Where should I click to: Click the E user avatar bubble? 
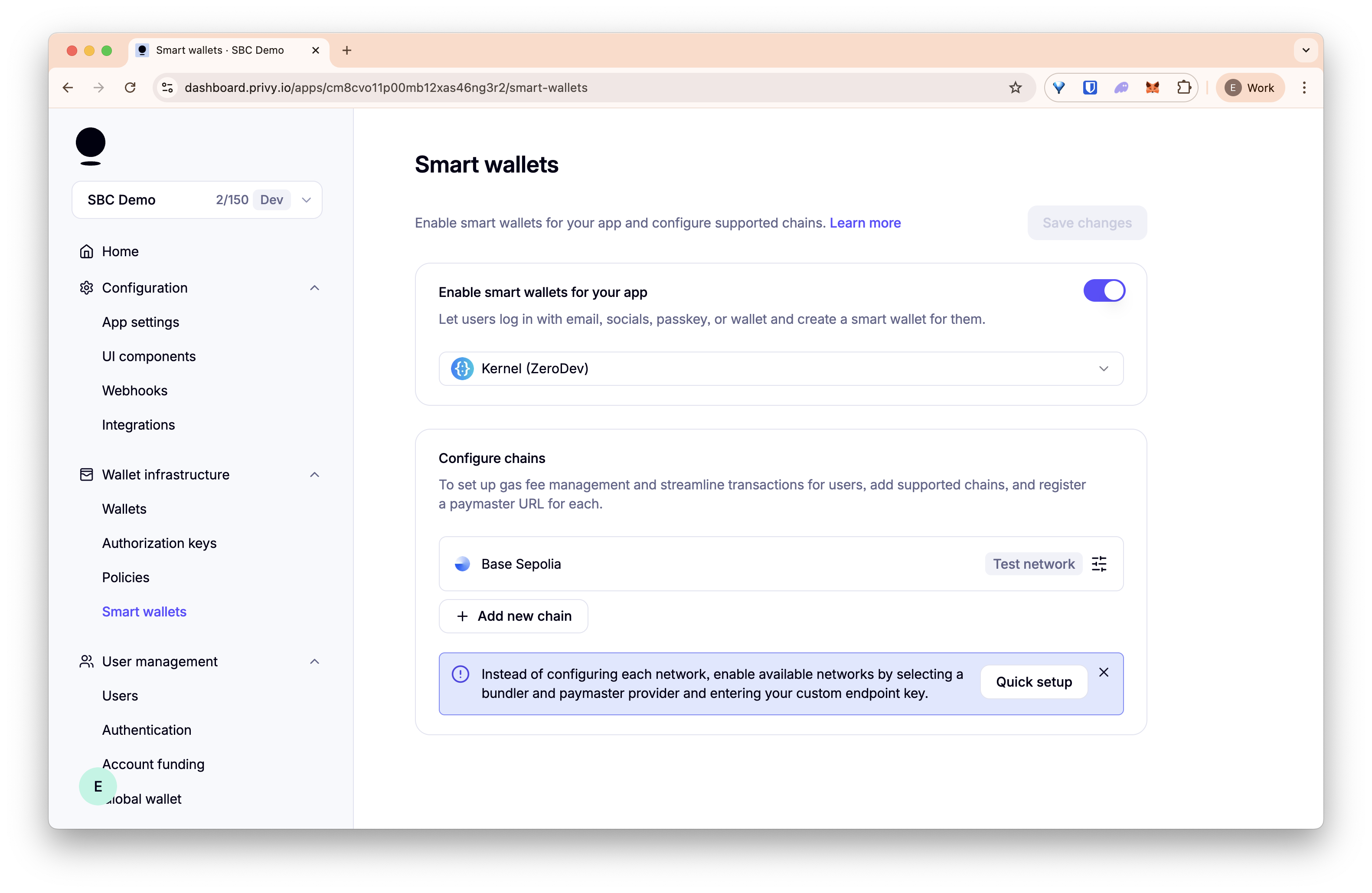tap(98, 786)
